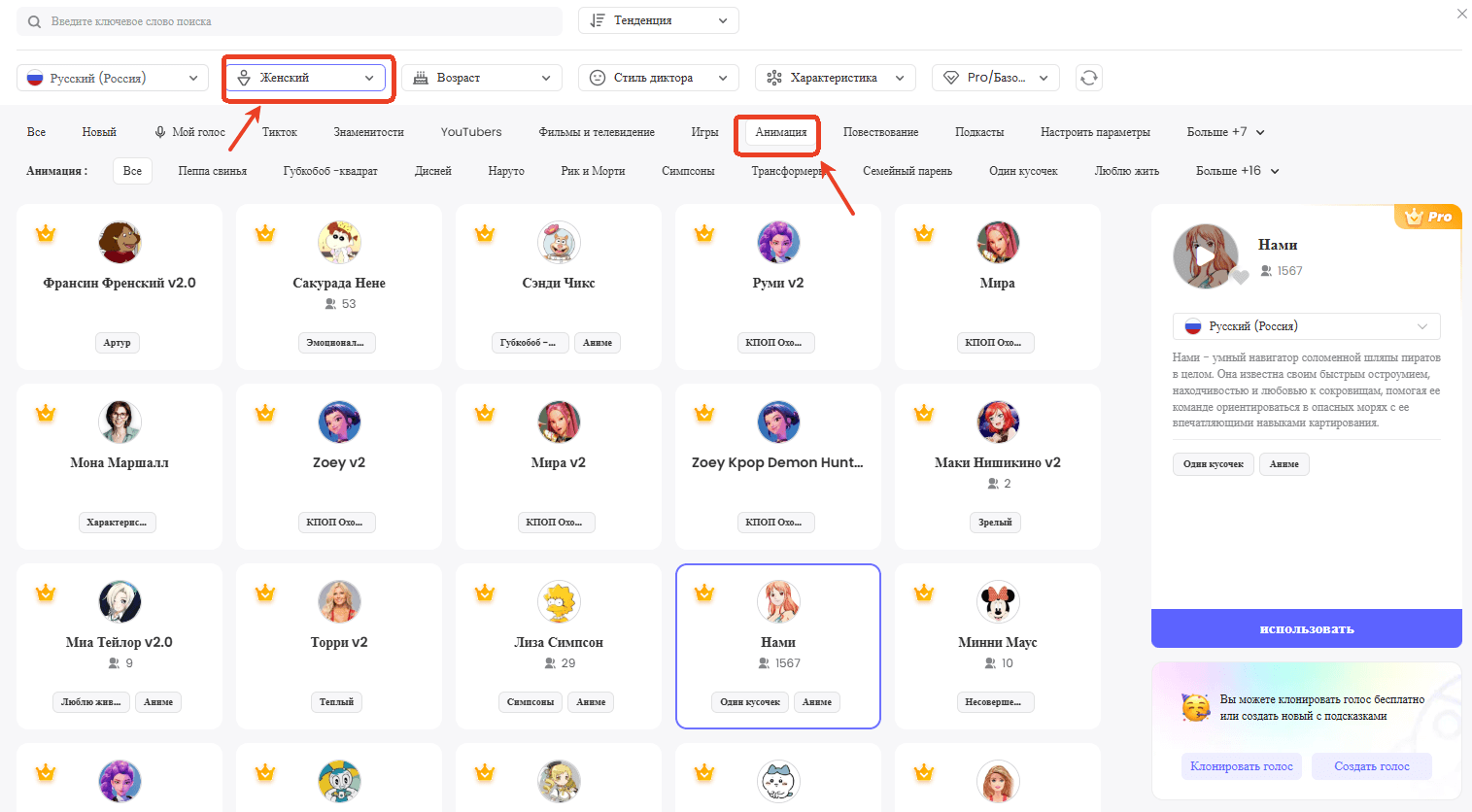The height and width of the screenshot is (812, 1472).
Task: Click the Клонировать голос button
Action: pos(1241,766)
